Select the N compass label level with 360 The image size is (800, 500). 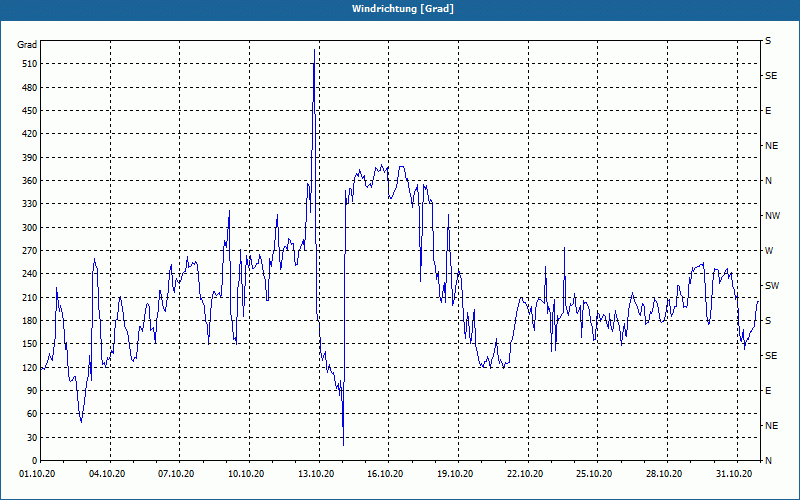[768, 181]
